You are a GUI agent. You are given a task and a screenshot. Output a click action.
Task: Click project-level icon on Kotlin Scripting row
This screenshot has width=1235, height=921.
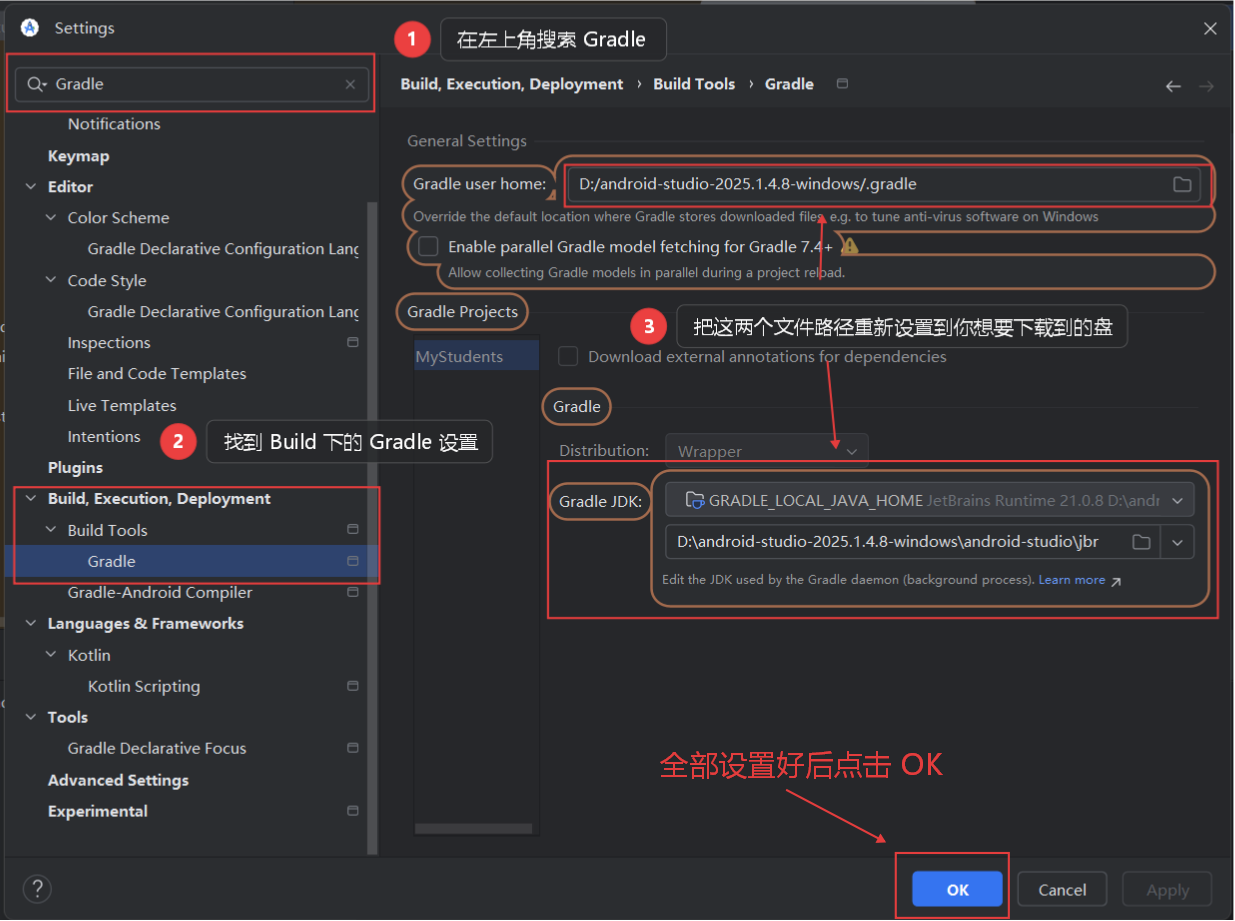pos(352,686)
